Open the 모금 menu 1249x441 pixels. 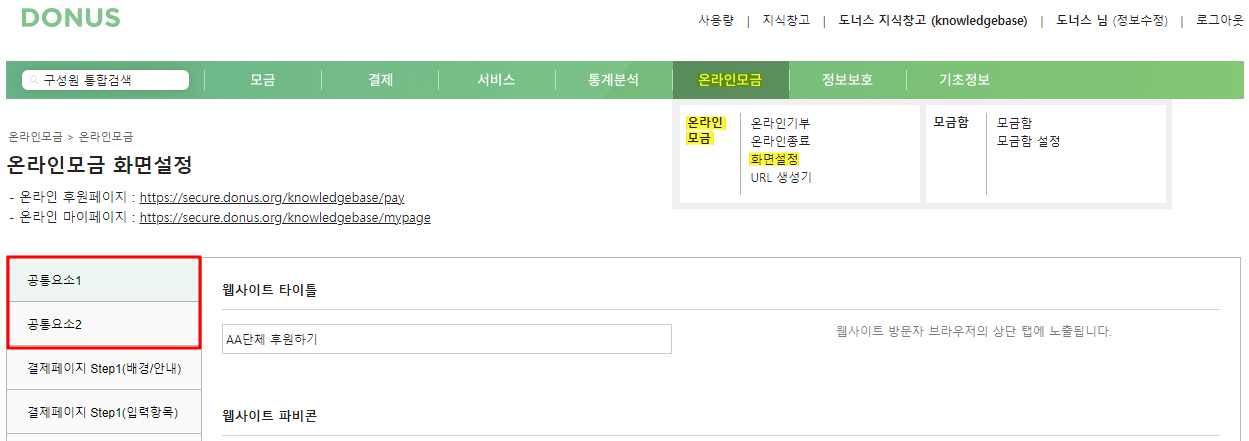click(x=263, y=80)
